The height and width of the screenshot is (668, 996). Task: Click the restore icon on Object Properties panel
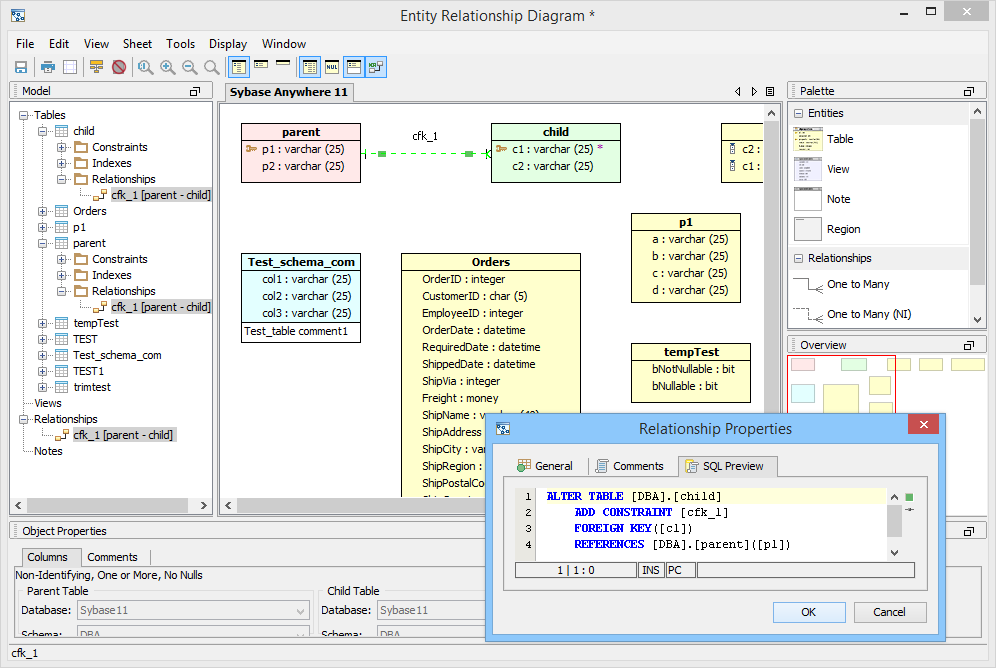click(x=969, y=531)
